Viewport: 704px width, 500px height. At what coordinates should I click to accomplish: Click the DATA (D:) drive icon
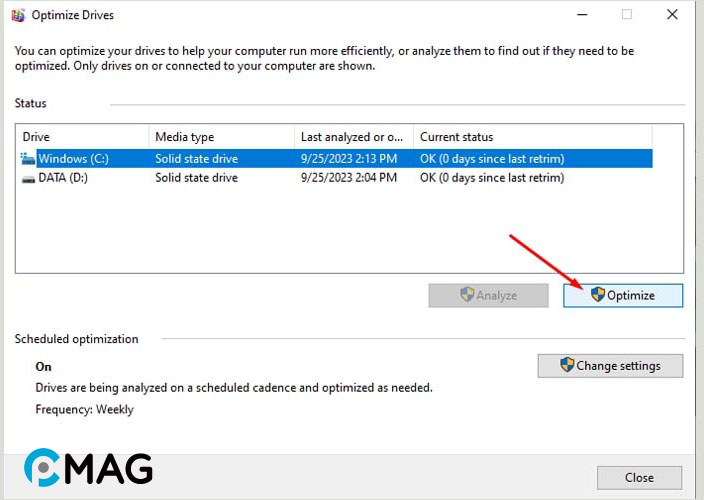pos(28,178)
